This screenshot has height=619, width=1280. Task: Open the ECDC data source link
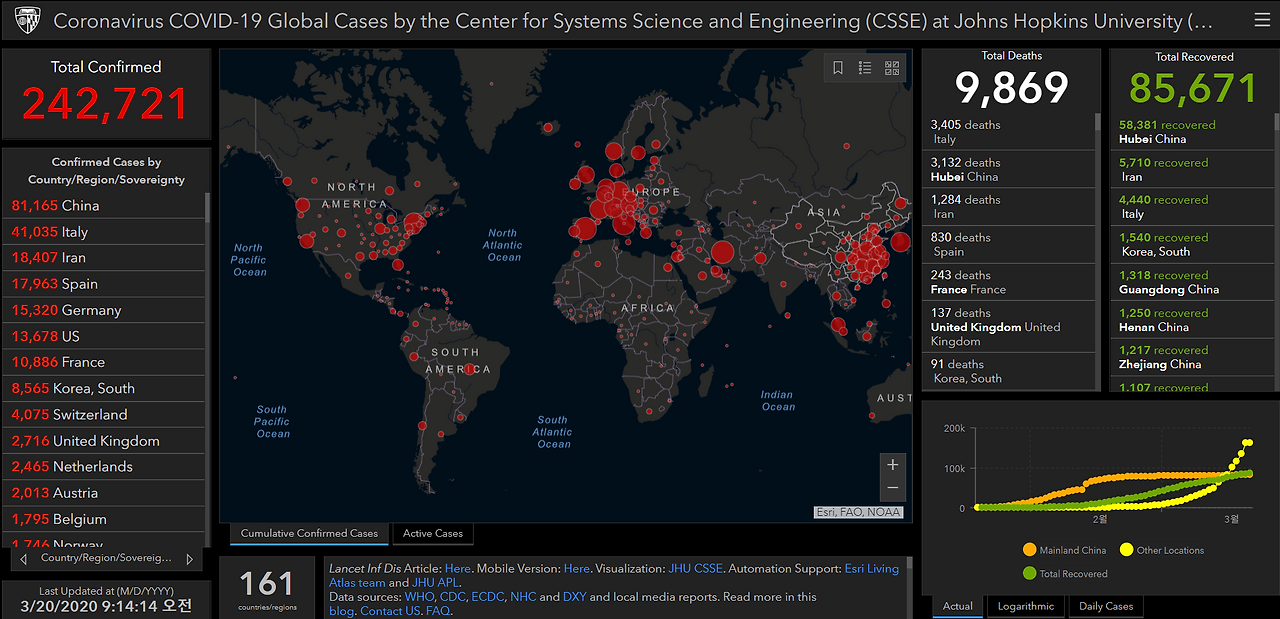(487, 597)
